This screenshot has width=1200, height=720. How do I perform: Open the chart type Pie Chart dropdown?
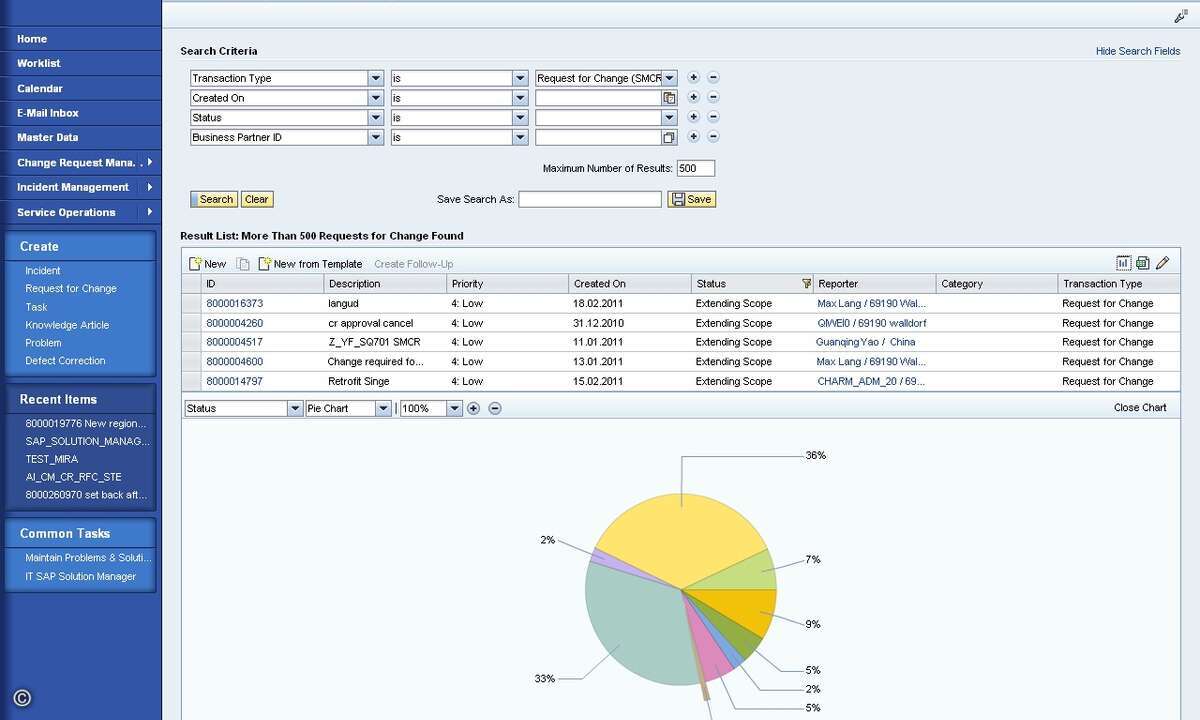click(383, 408)
